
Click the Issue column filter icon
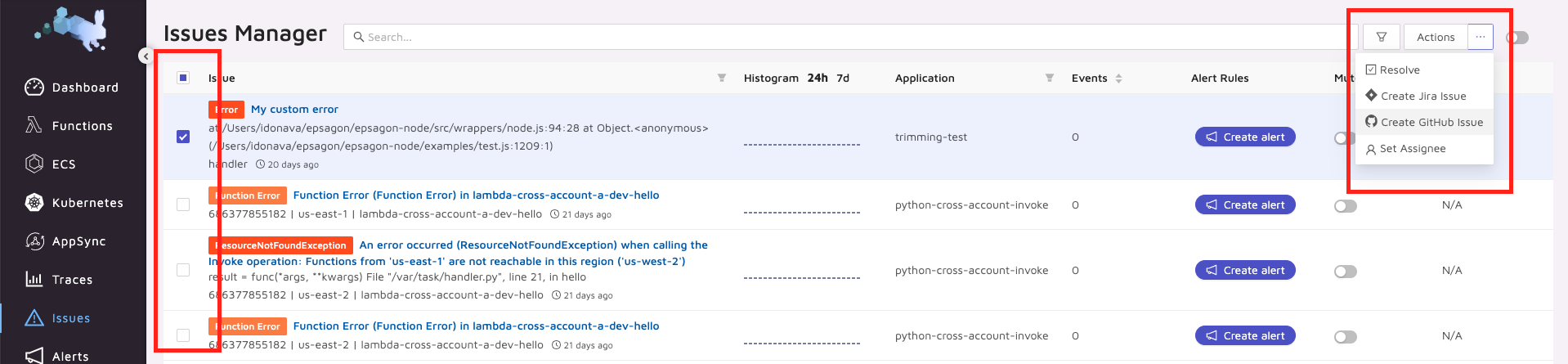pos(722,78)
